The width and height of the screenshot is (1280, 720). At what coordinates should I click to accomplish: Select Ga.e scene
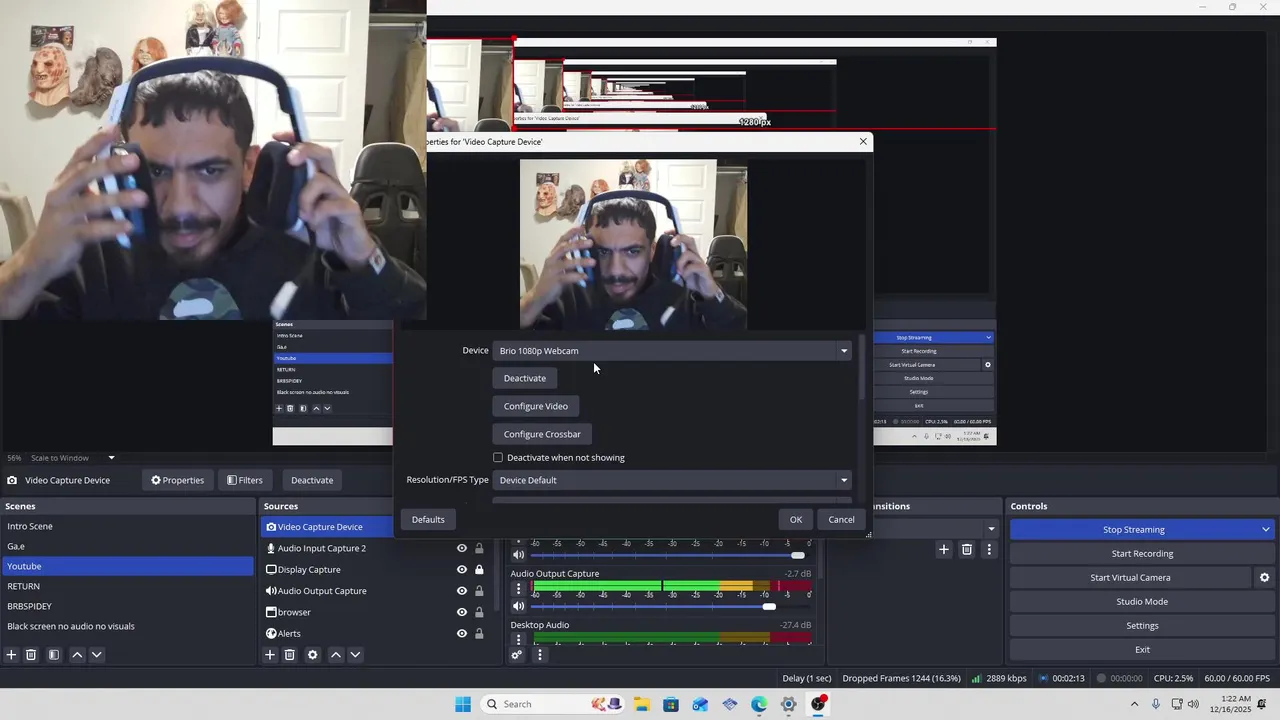pos(127,546)
